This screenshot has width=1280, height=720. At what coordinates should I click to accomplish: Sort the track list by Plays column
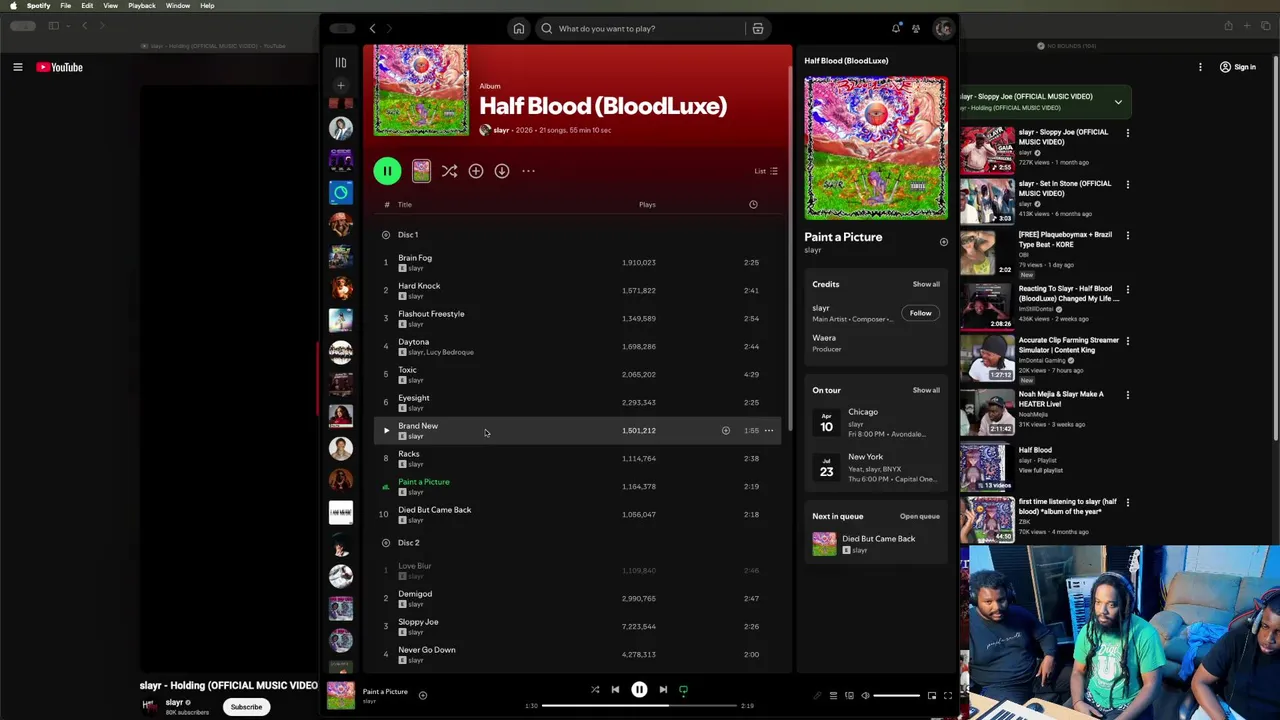(647, 205)
